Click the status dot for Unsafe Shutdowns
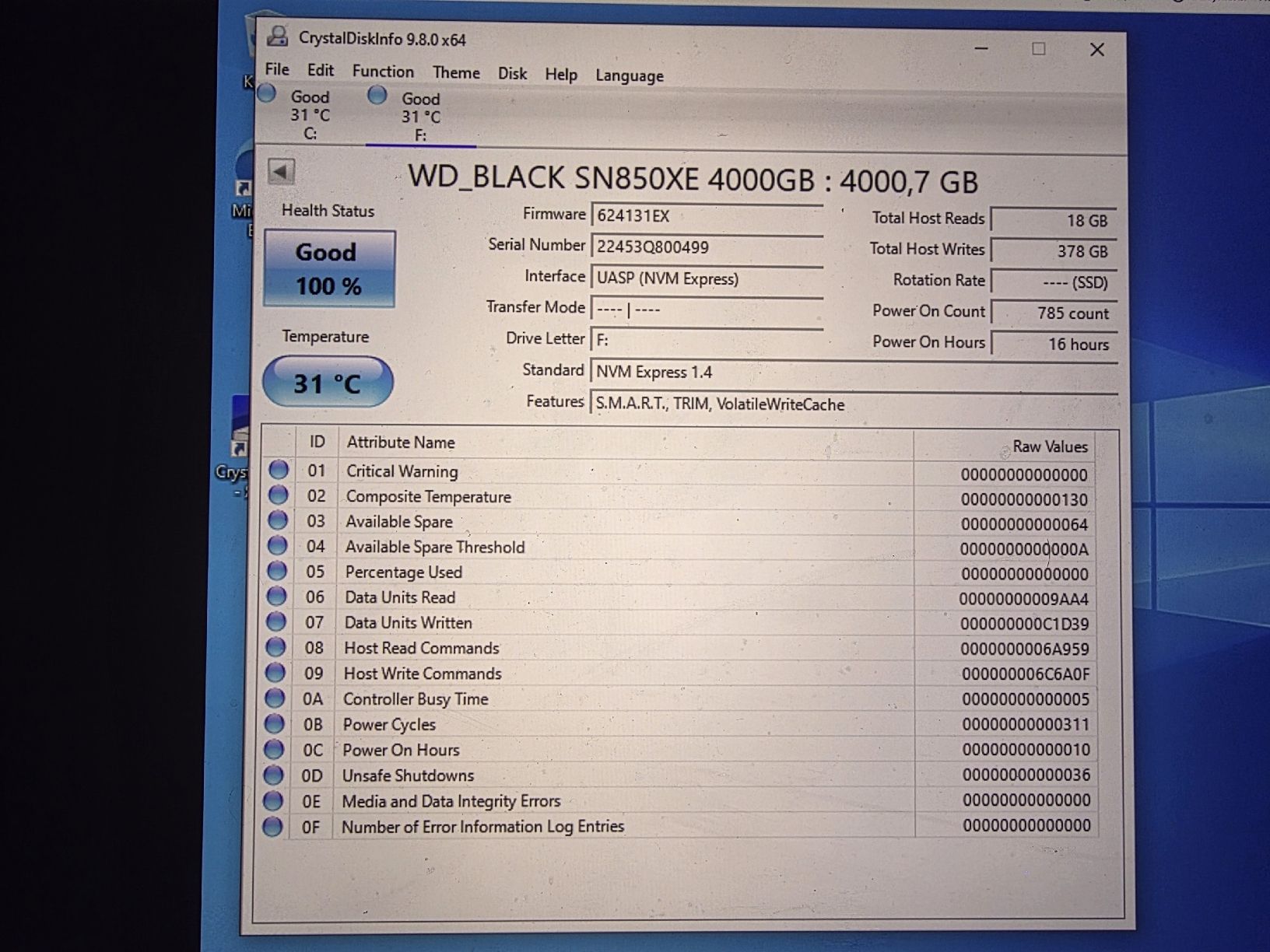1270x952 pixels. click(x=273, y=775)
